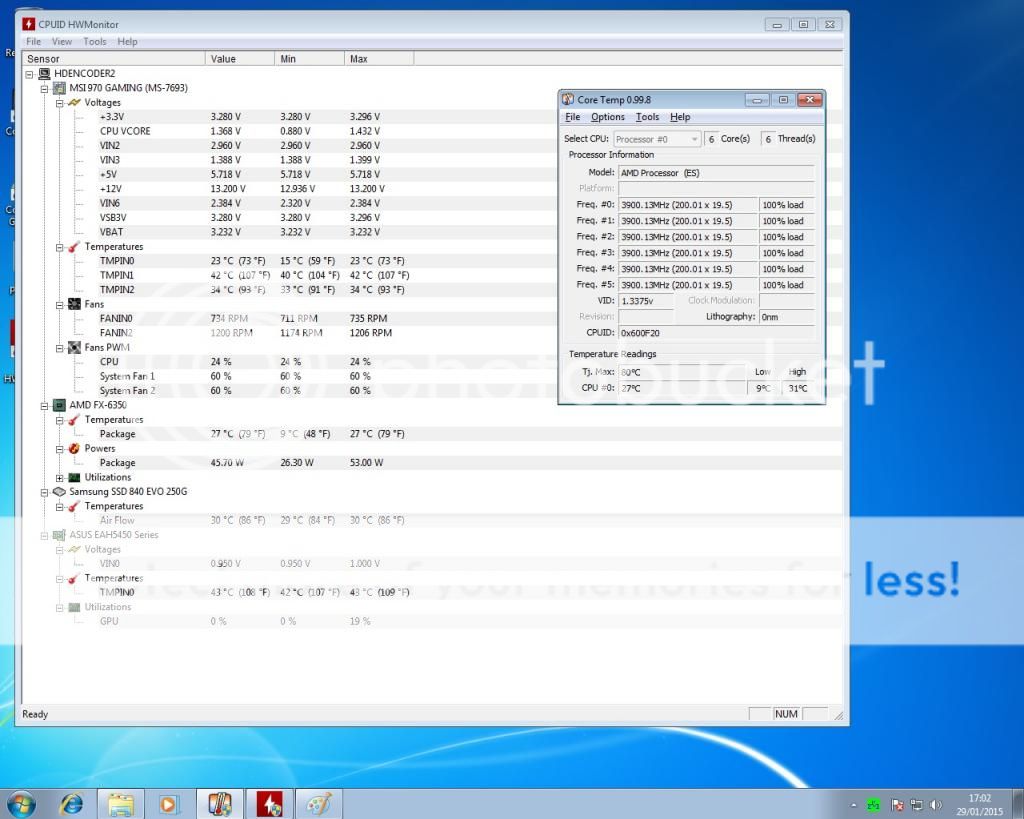Open the HWMonitor Tools menu
The height and width of the screenshot is (819, 1024).
pyautogui.click(x=95, y=42)
